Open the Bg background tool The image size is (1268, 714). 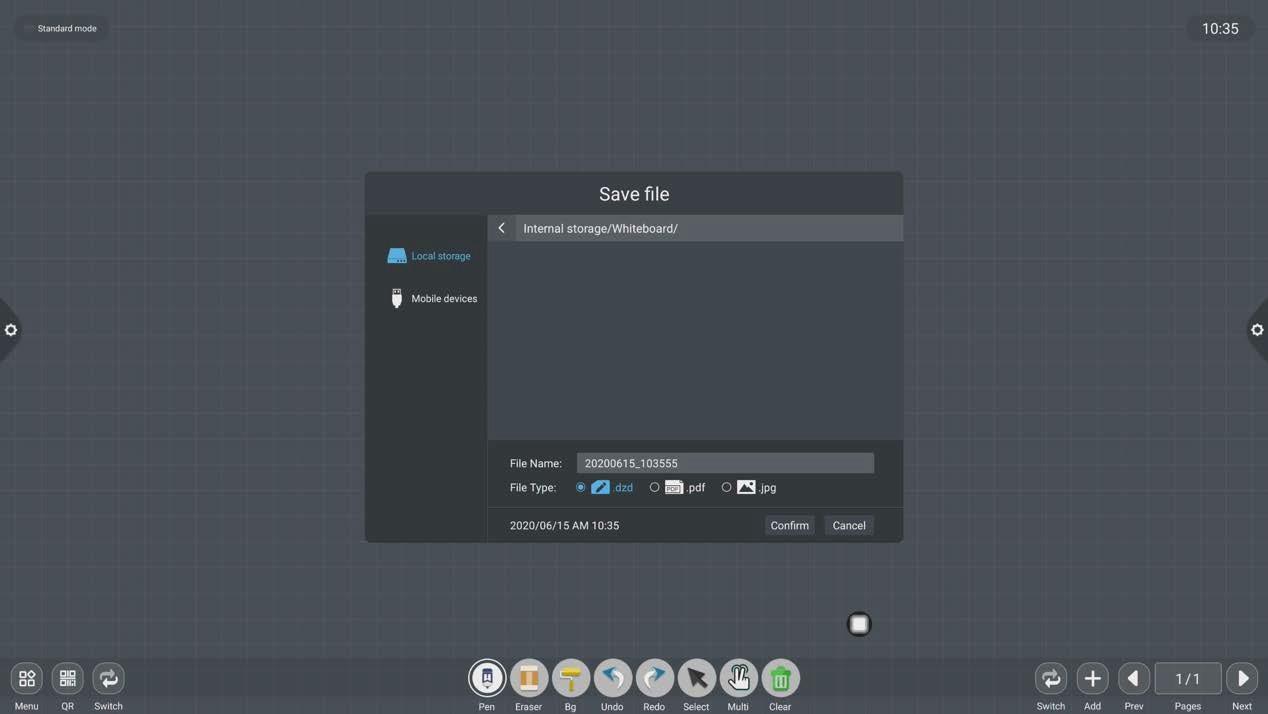[571, 678]
